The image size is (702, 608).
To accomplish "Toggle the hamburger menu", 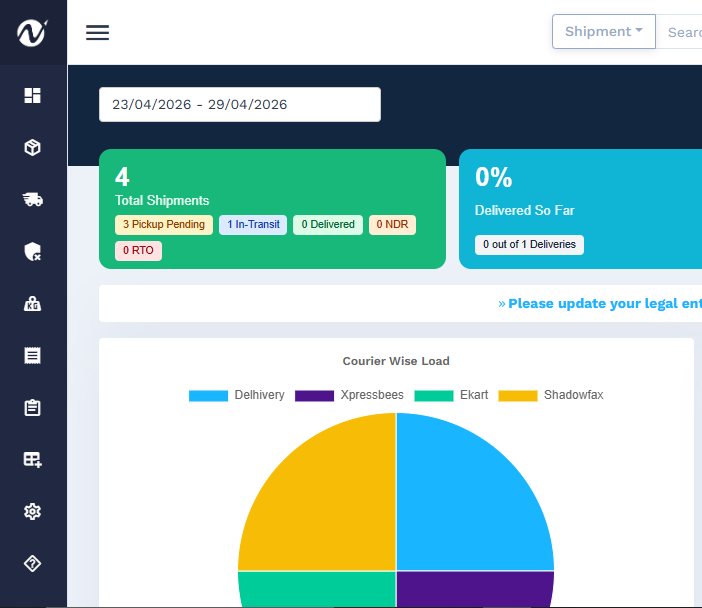I will pos(98,33).
